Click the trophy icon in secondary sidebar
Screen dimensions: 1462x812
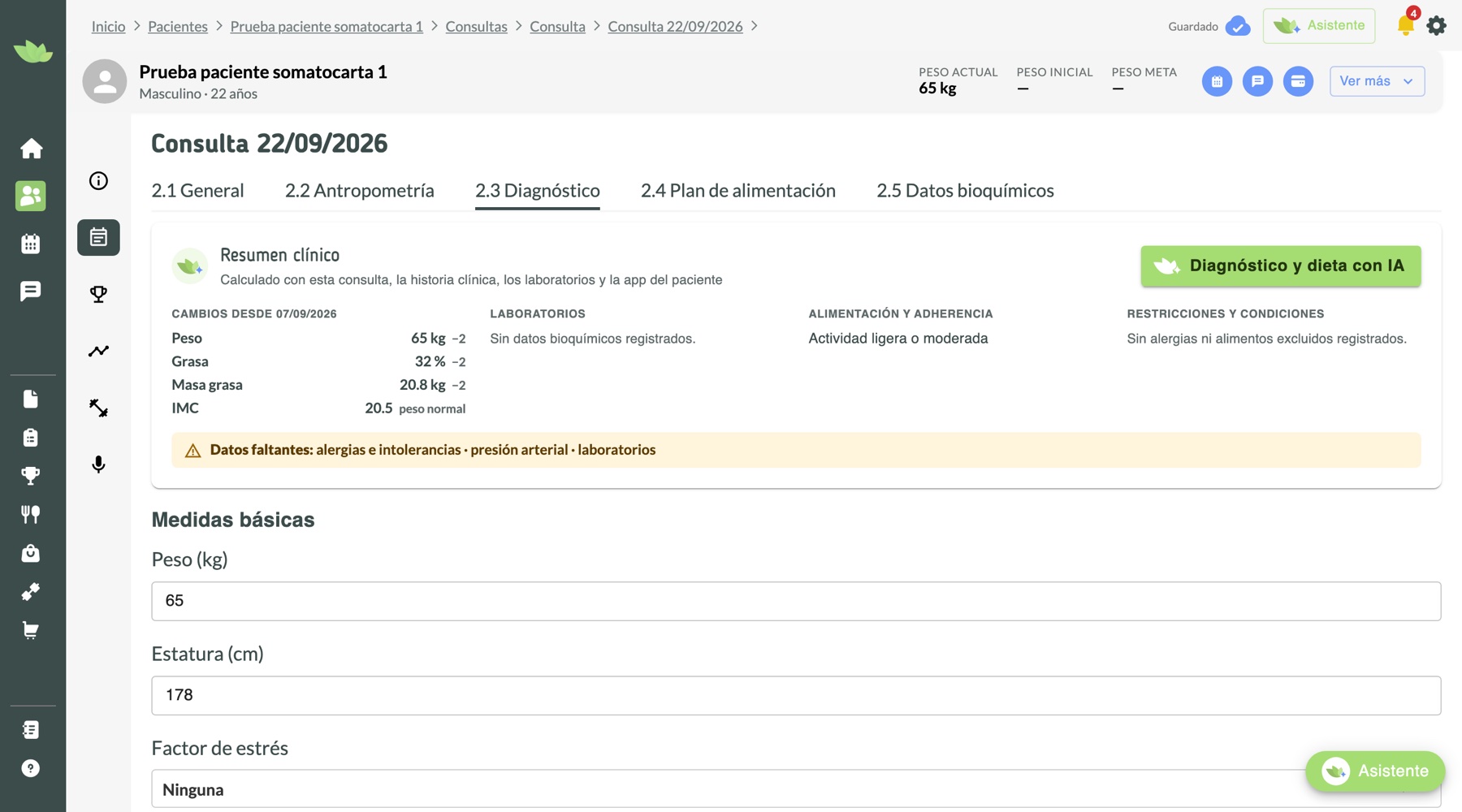tap(98, 294)
